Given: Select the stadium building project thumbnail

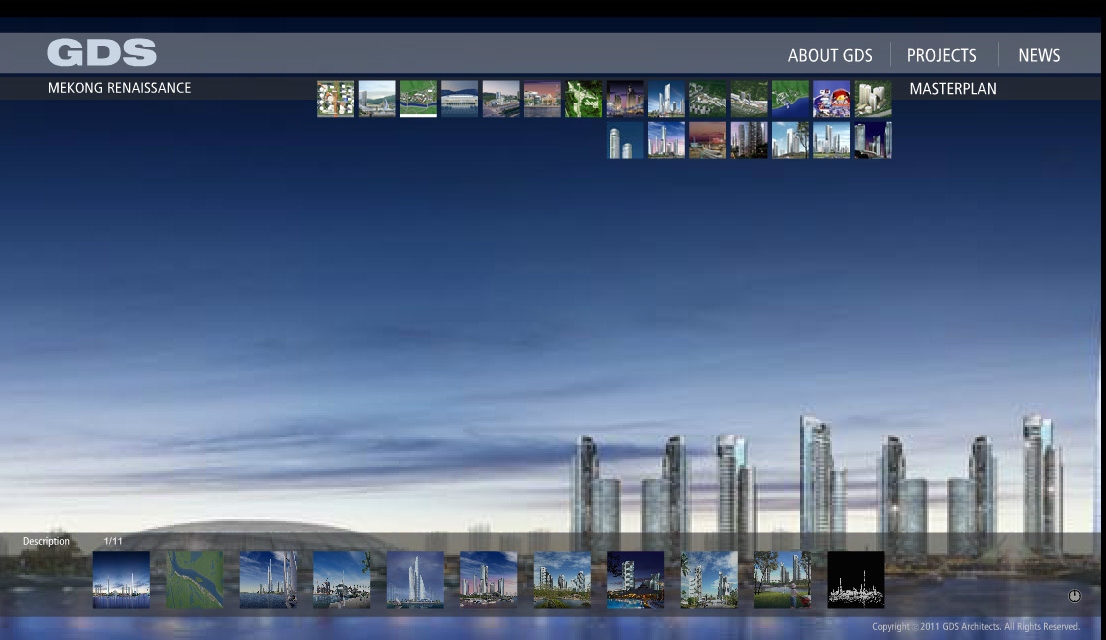Looking at the screenshot, I should point(459,99).
